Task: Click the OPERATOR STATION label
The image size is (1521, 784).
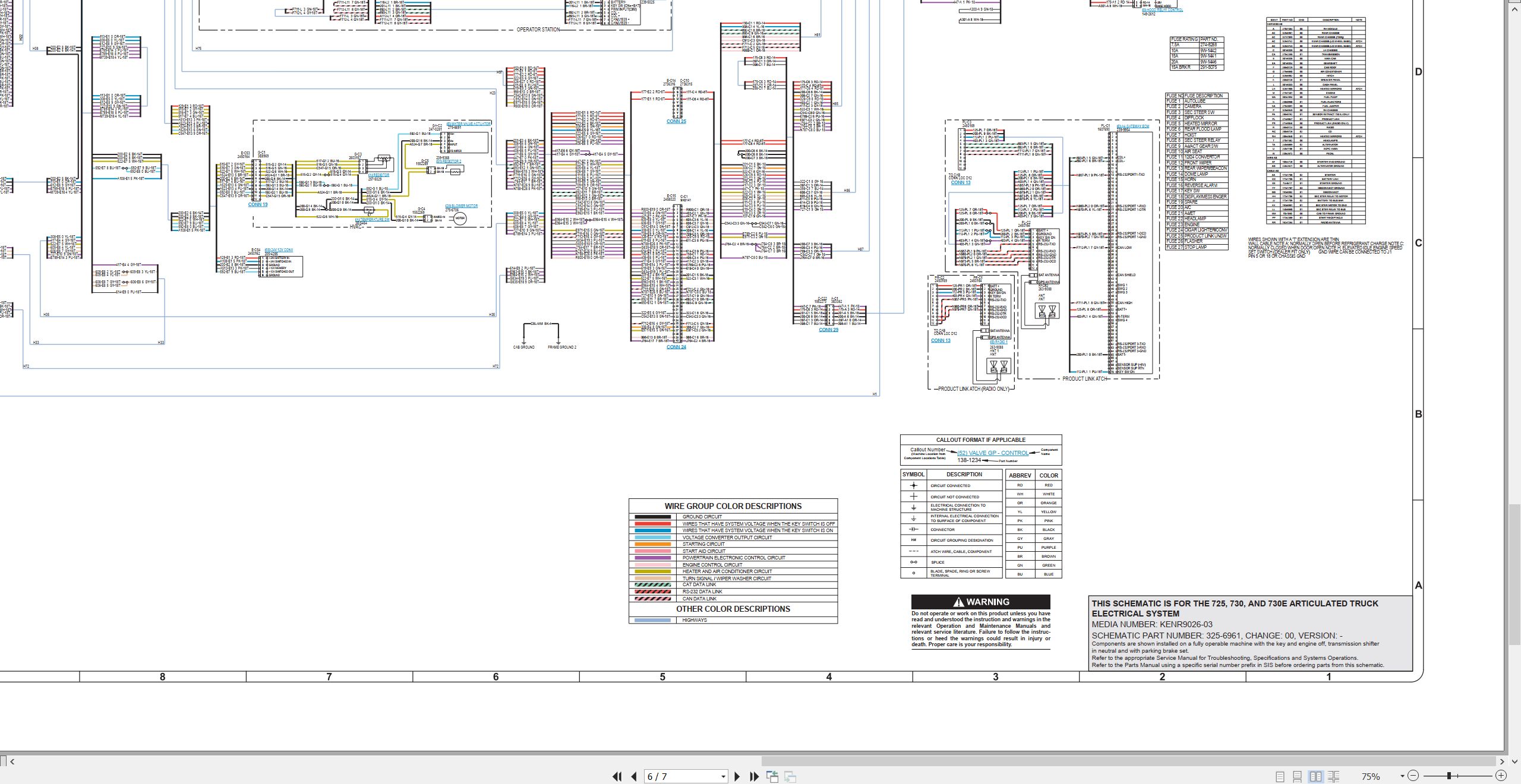Action: tap(538, 30)
